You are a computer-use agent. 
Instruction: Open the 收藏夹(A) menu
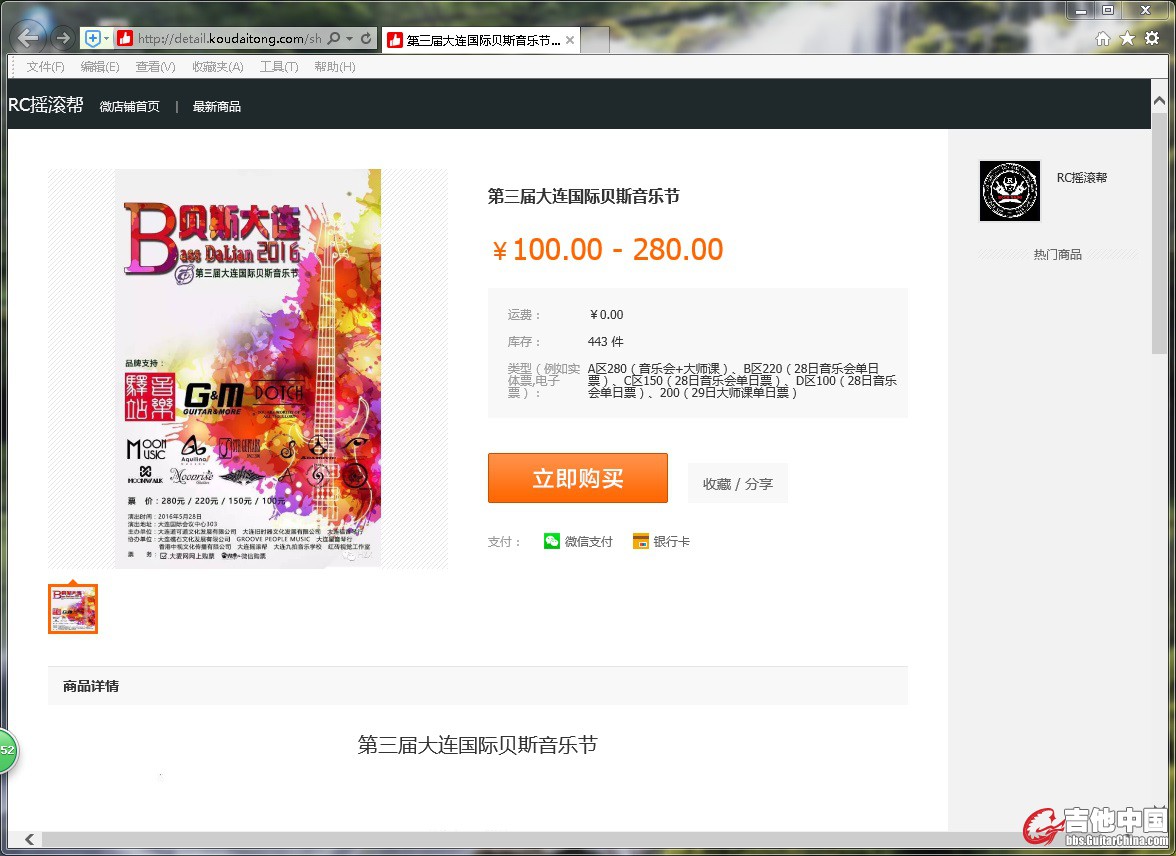click(217, 67)
